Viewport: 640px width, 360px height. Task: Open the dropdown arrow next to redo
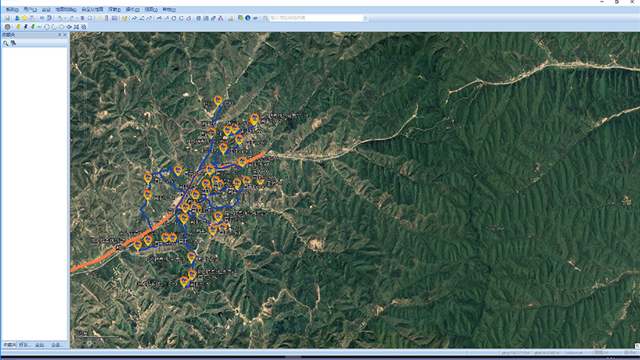[x=77, y=18]
